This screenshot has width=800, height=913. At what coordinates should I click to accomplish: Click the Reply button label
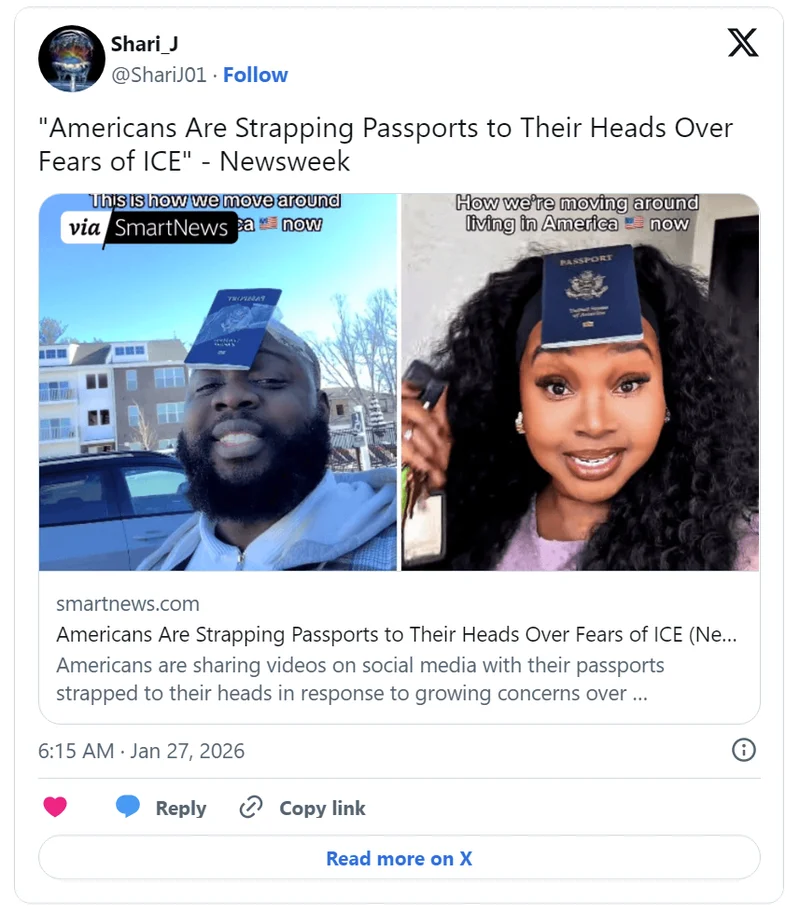tap(181, 808)
